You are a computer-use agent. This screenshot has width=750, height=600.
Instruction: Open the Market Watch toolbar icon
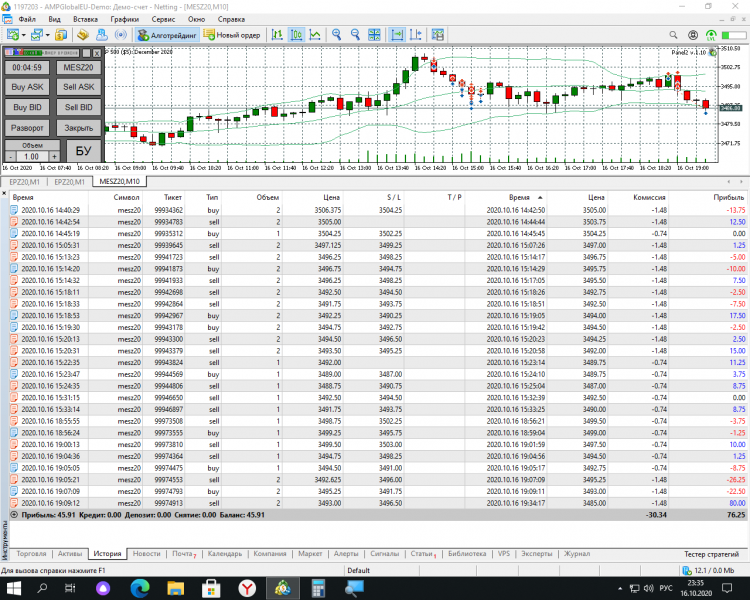61,34
